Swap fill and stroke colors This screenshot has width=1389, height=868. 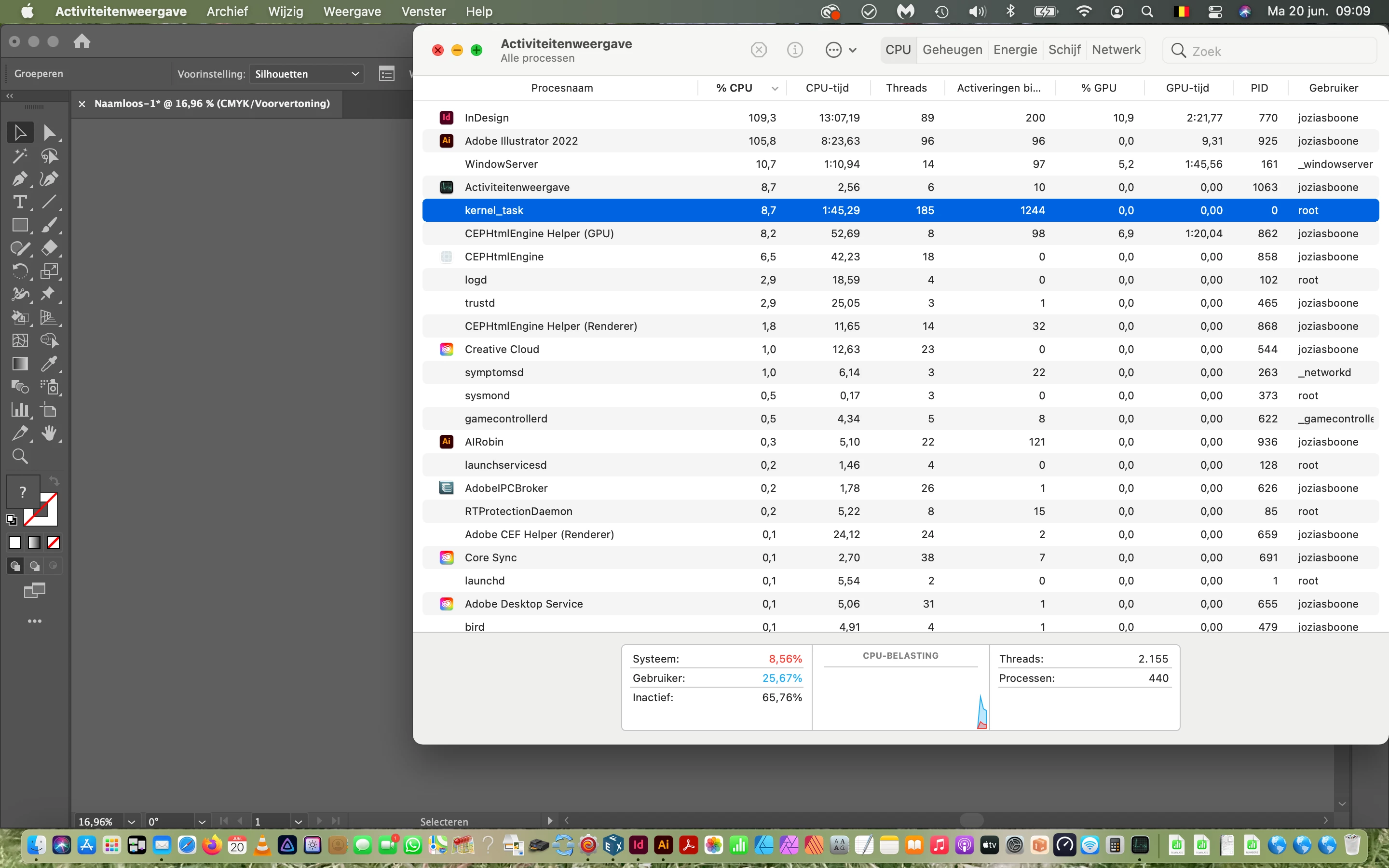pyautogui.click(x=54, y=481)
